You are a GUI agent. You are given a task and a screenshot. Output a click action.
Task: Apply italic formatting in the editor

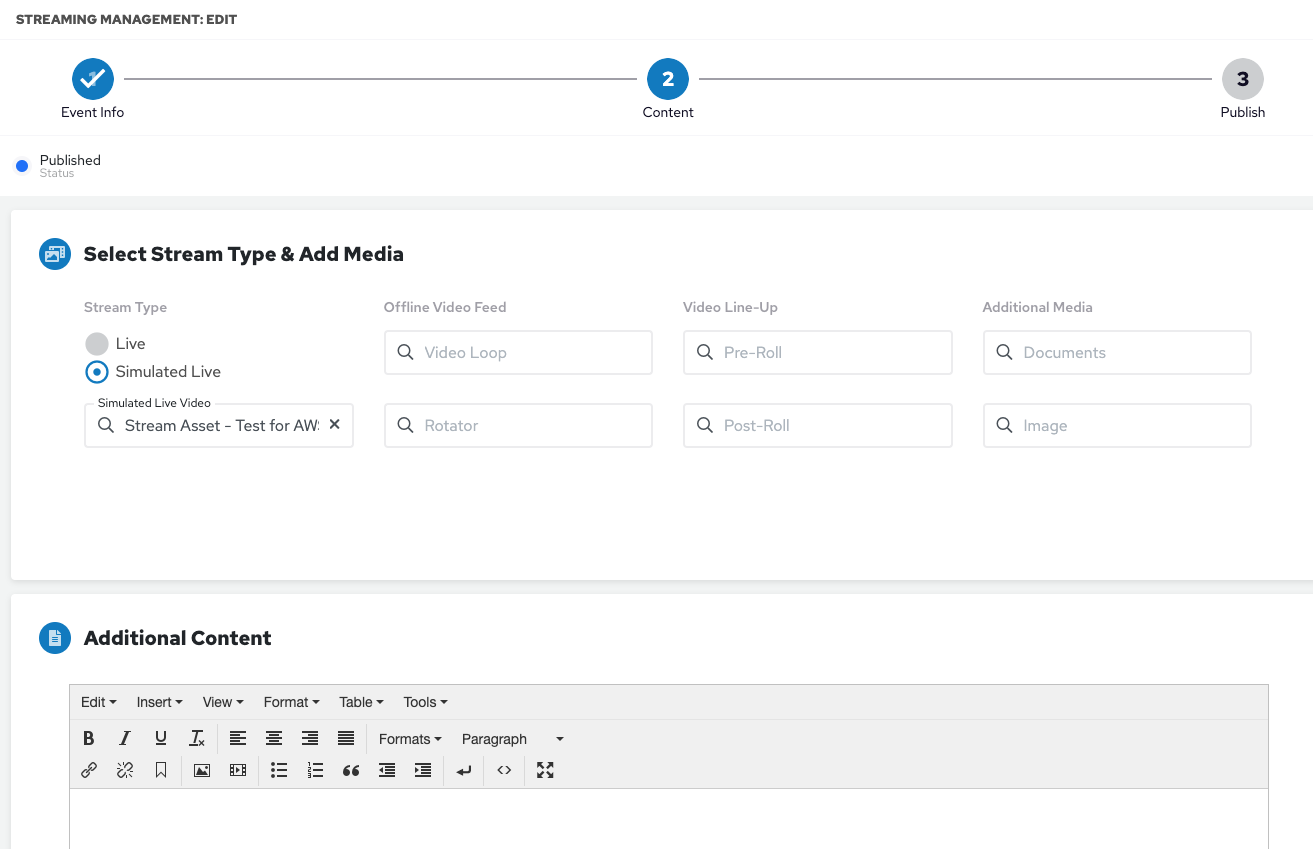(125, 739)
